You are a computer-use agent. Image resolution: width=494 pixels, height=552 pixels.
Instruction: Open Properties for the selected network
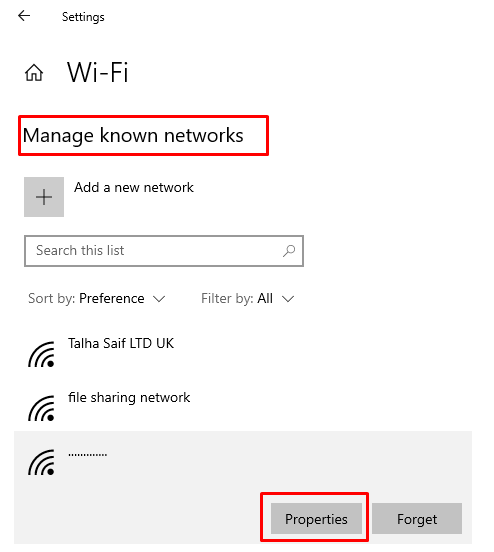click(x=316, y=519)
